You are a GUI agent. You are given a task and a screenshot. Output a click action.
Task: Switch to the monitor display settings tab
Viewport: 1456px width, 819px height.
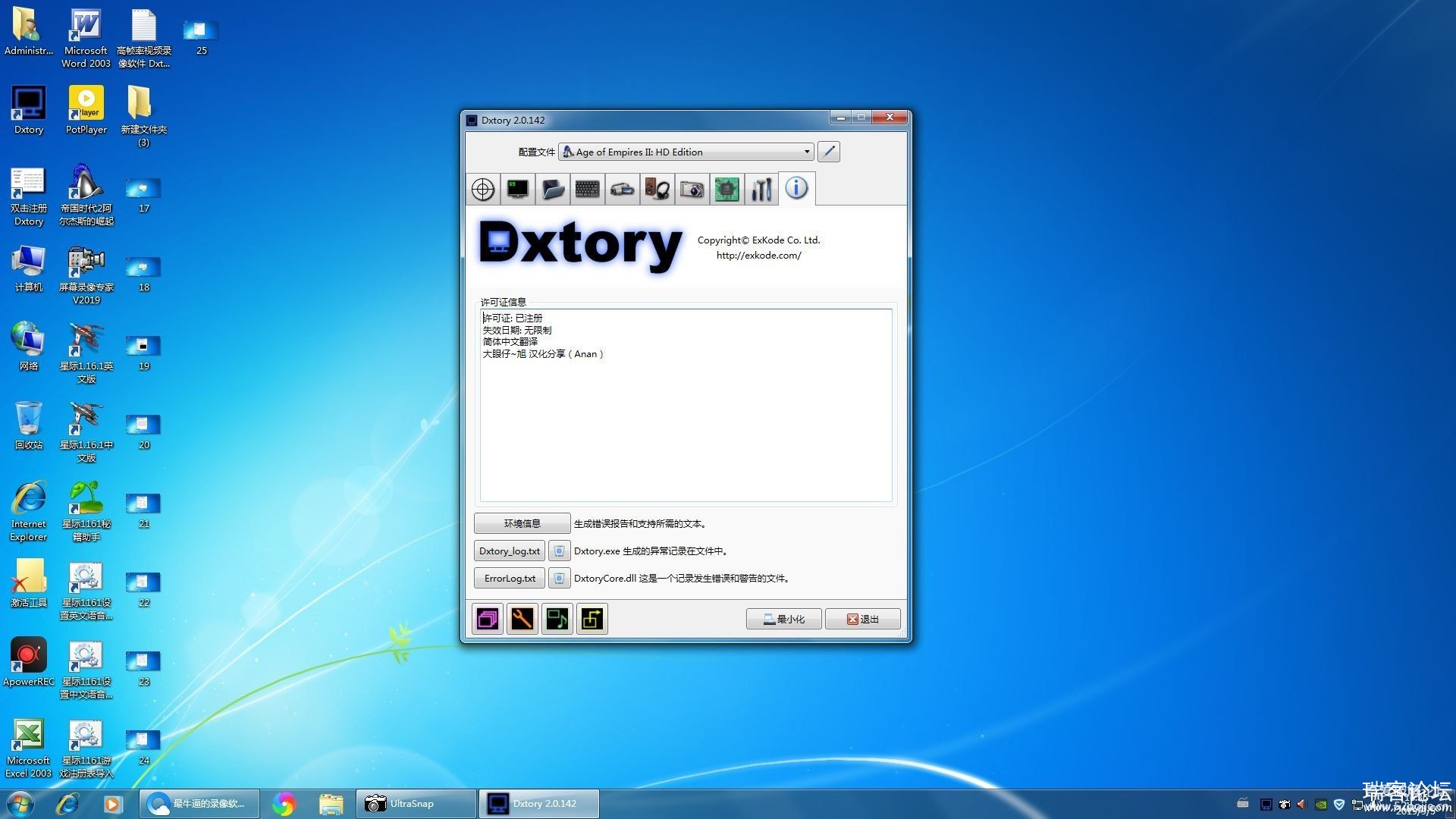[518, 189]
